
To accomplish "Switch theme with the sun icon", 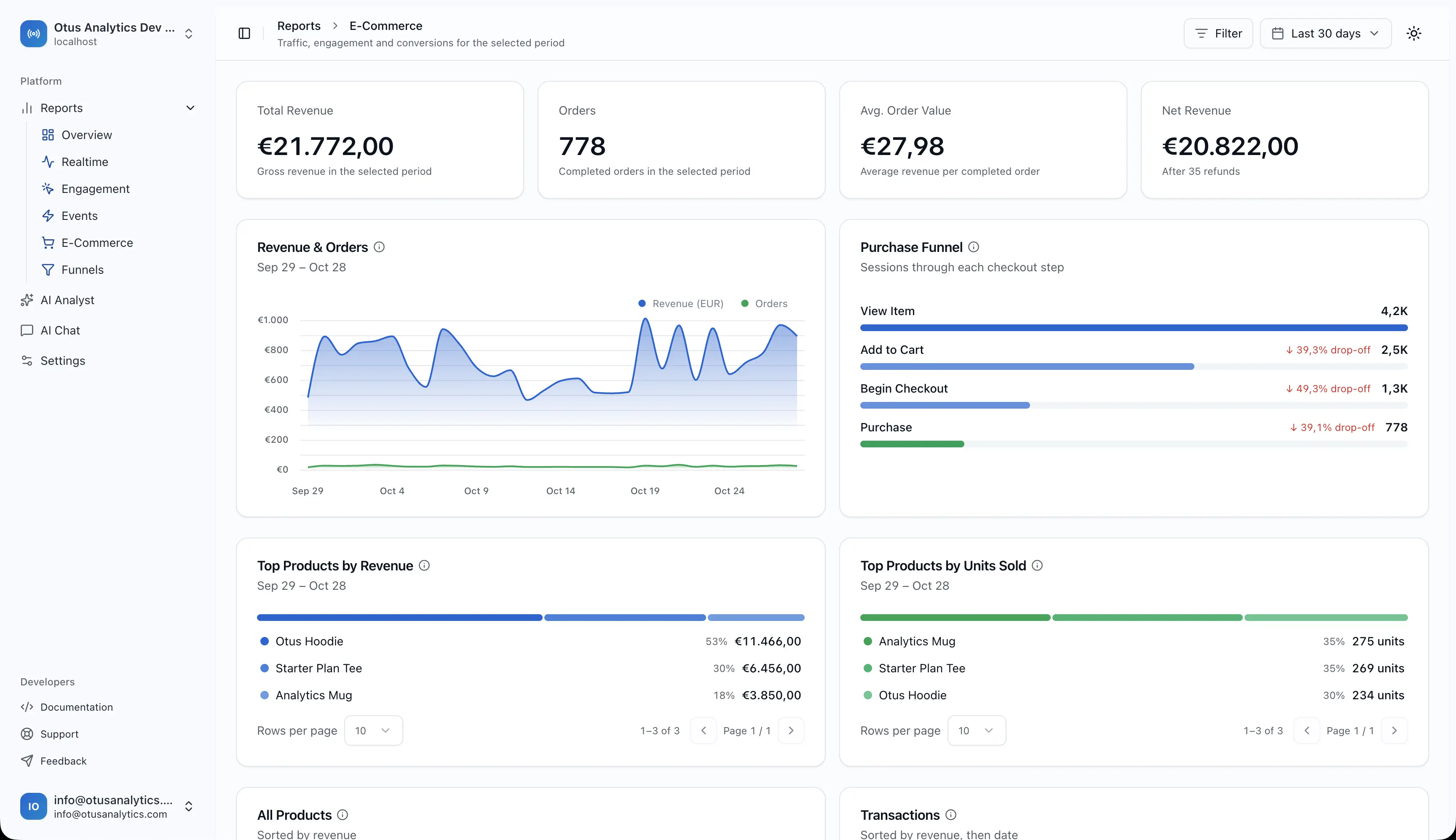I will (x=1413, y=33).
